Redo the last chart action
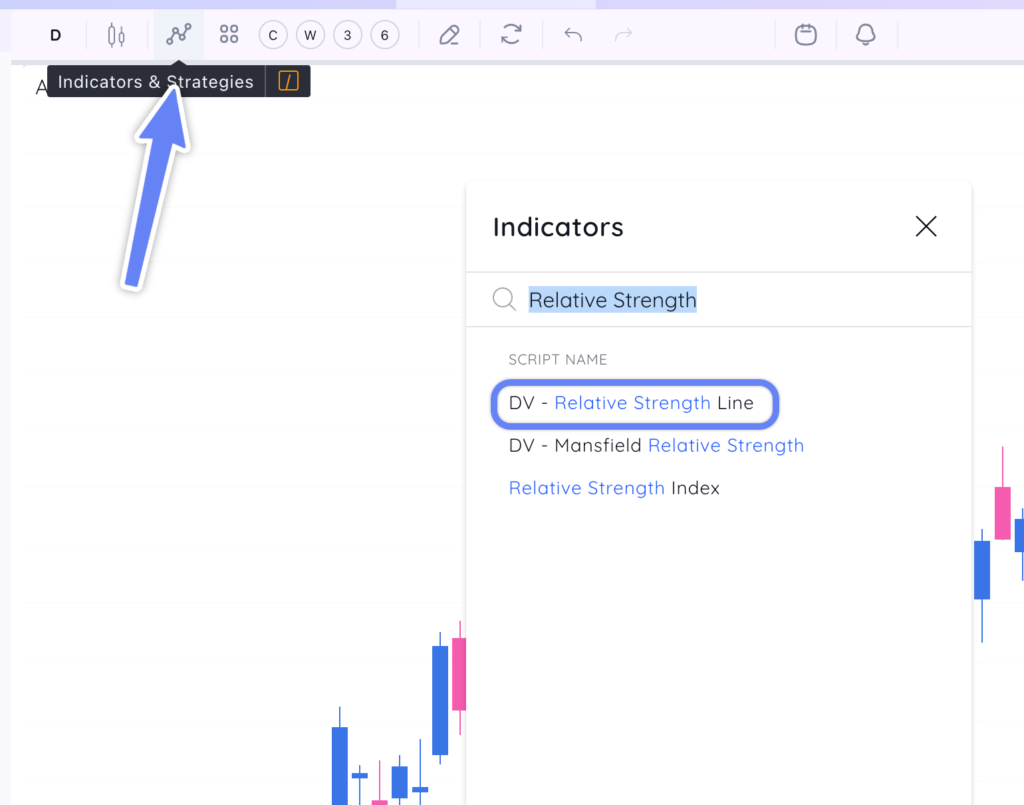Screen dimensions: 1024x805 [x=623, y=34]
